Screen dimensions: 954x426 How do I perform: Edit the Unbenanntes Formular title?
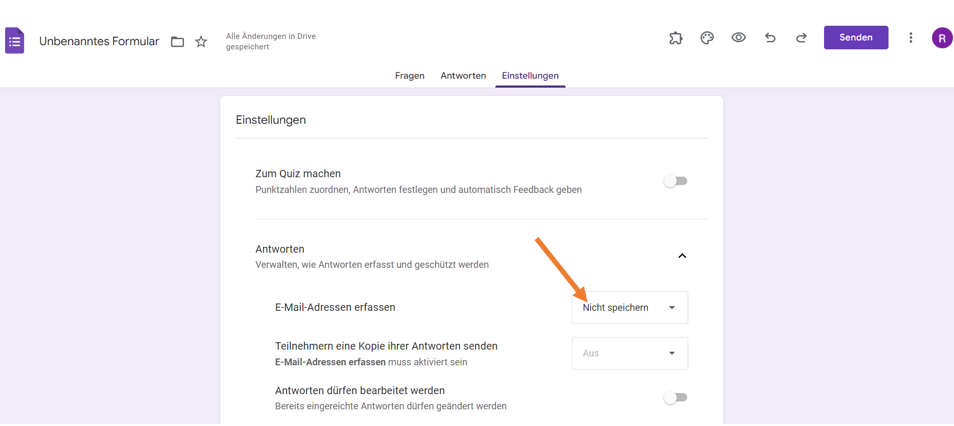click(x=99, y=42)
